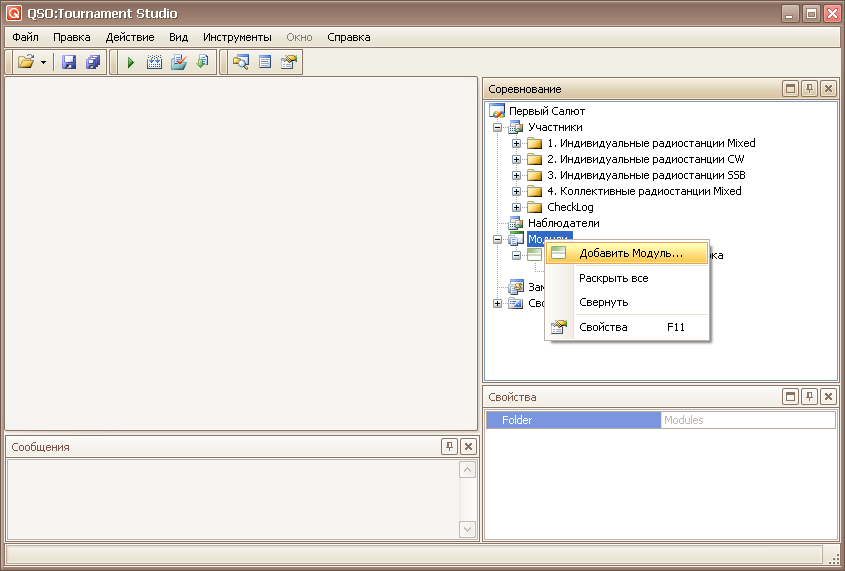This screenshot has width=845, height=571.
Task: Click the Первый Салют root icon
Action: (497, 111)
